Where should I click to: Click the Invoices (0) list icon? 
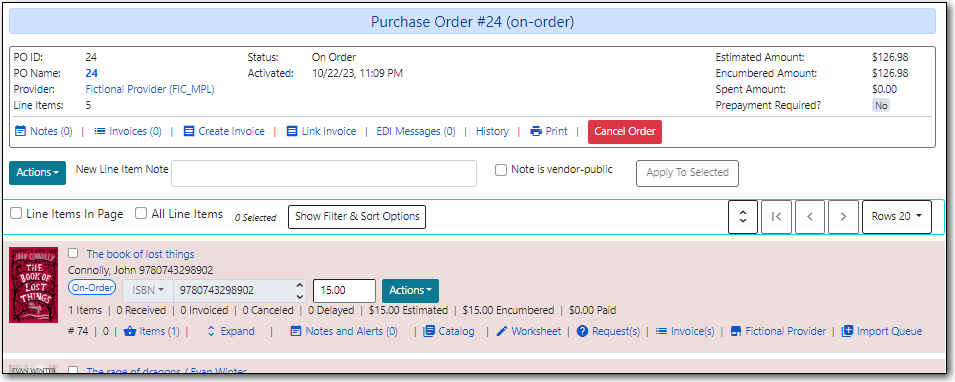pyautogui.click(x=100, y=131)
